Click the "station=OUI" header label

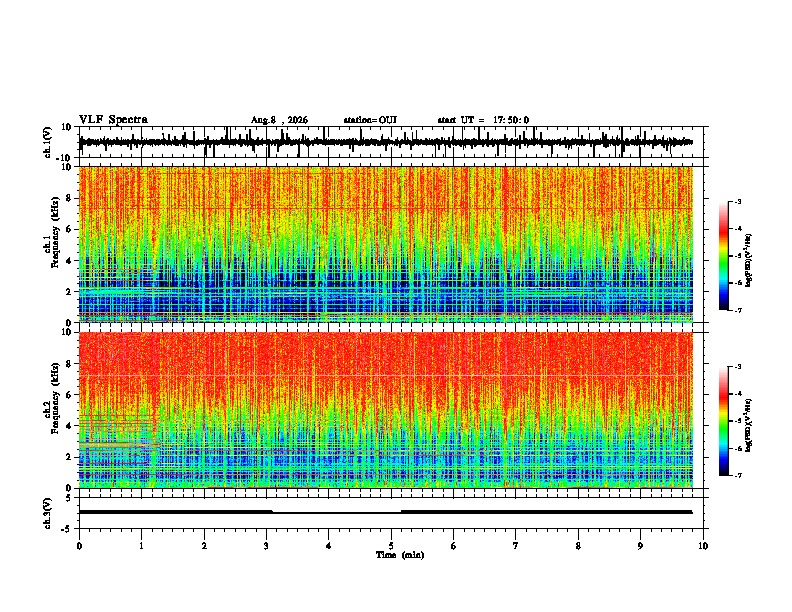click(x=370, y=120)
